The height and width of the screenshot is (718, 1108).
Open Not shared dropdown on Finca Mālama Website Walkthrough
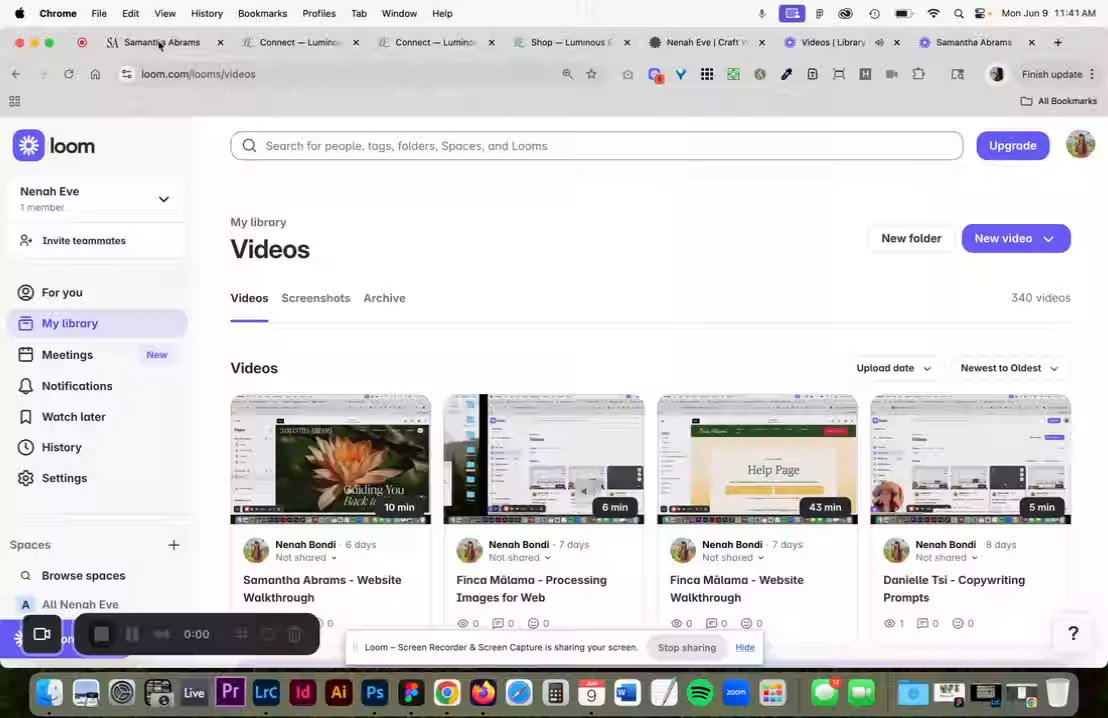click(733, 558)
